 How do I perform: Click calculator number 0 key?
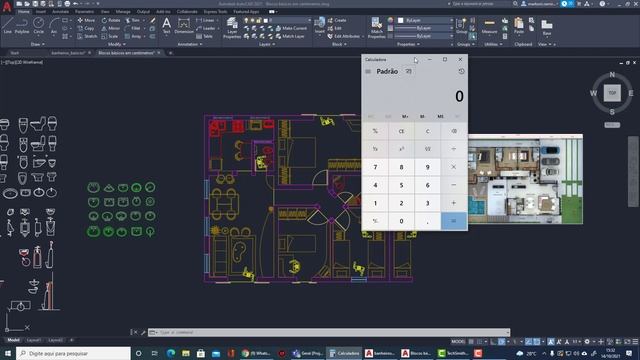(x=401, y=221)
